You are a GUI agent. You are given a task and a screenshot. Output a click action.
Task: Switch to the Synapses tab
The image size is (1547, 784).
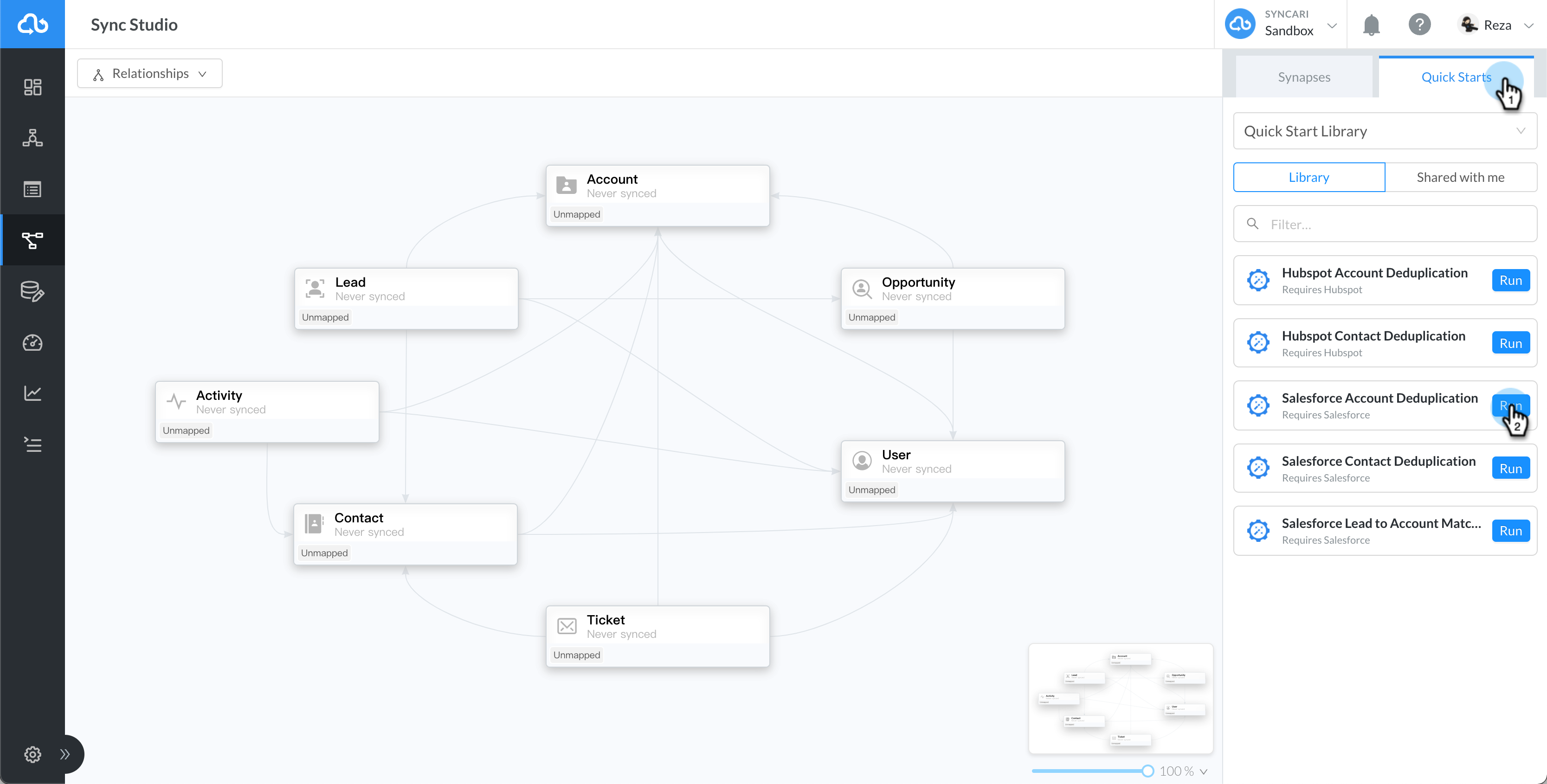click(x=1304, y=77)
